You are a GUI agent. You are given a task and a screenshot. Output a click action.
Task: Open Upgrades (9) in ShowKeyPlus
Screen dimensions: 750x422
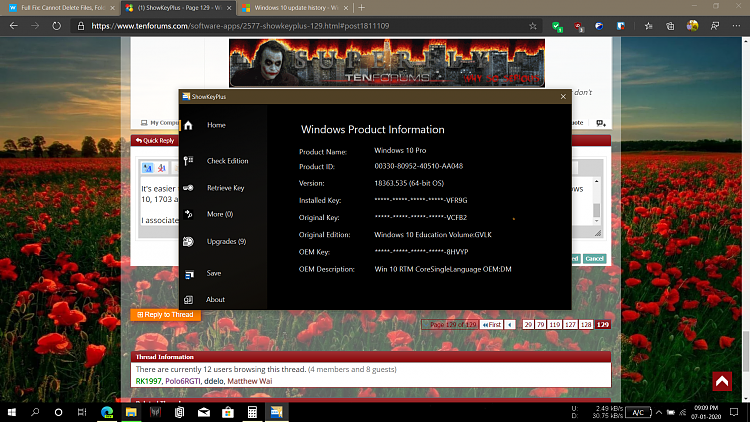pos(226,241)
